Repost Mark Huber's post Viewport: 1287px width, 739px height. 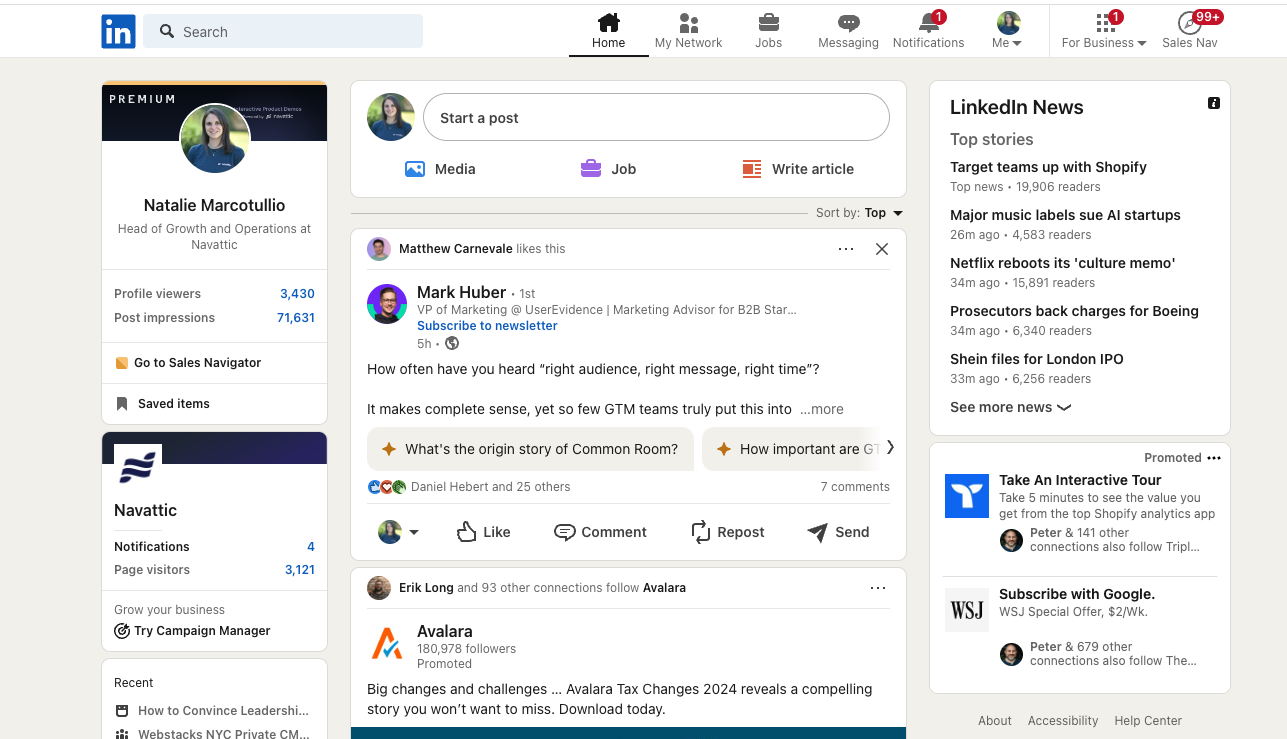pos(727,532)
